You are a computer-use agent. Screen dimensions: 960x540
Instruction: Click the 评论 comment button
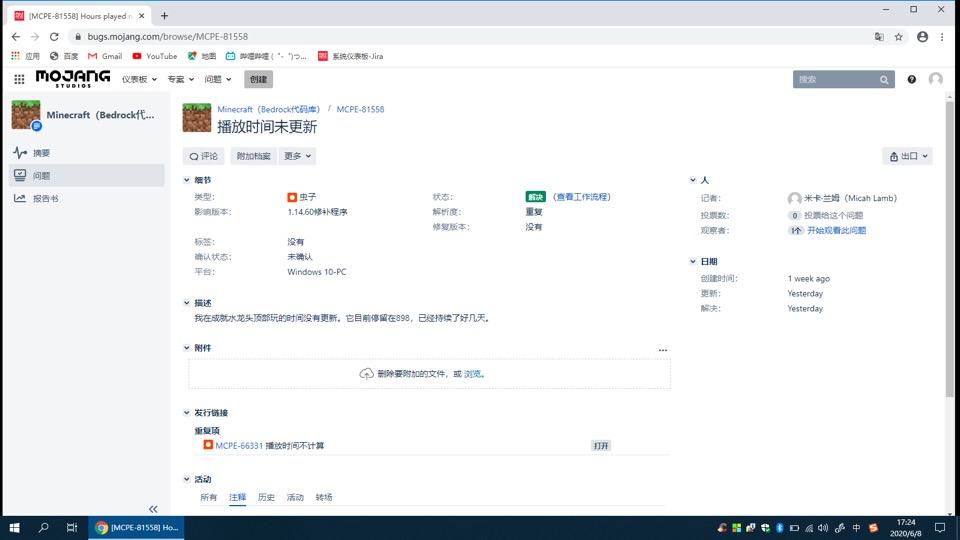(203, 156)
